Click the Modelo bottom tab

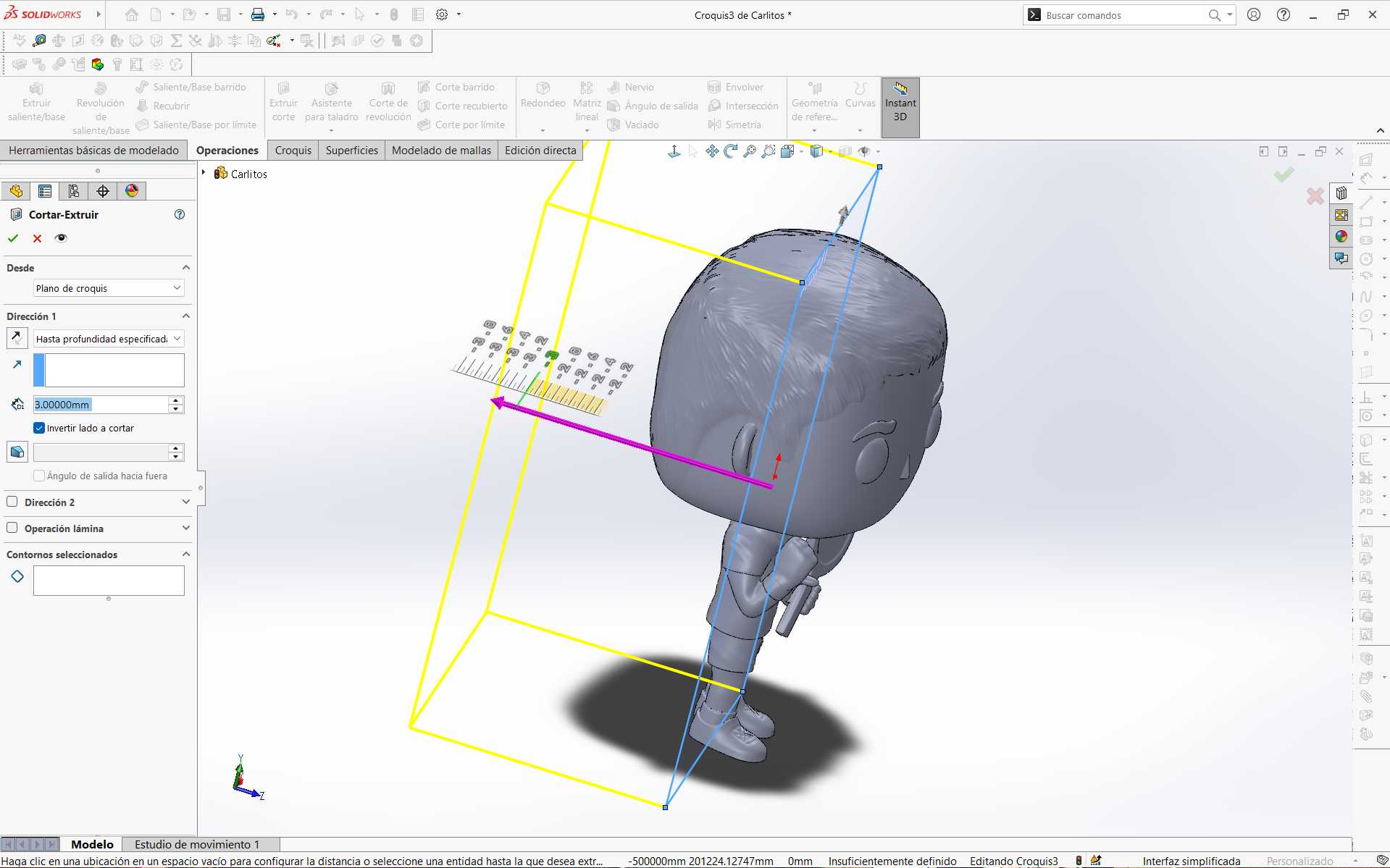[92, 844]
